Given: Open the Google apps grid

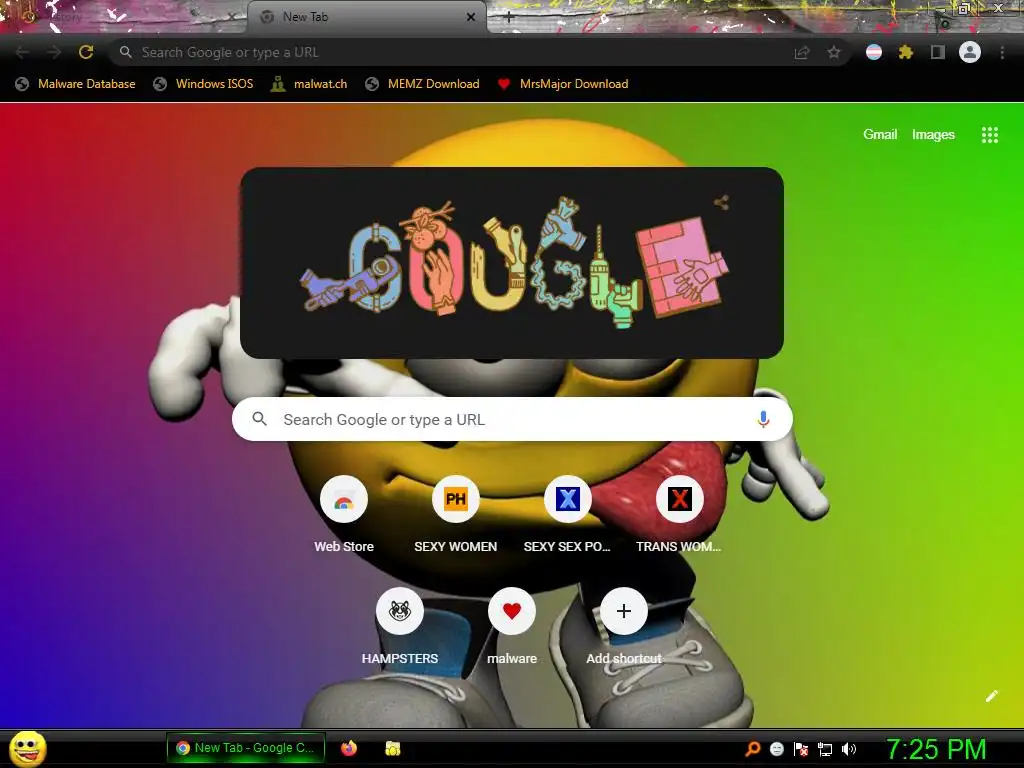Looking at the screenshot, I should click(x=989, y=135).
